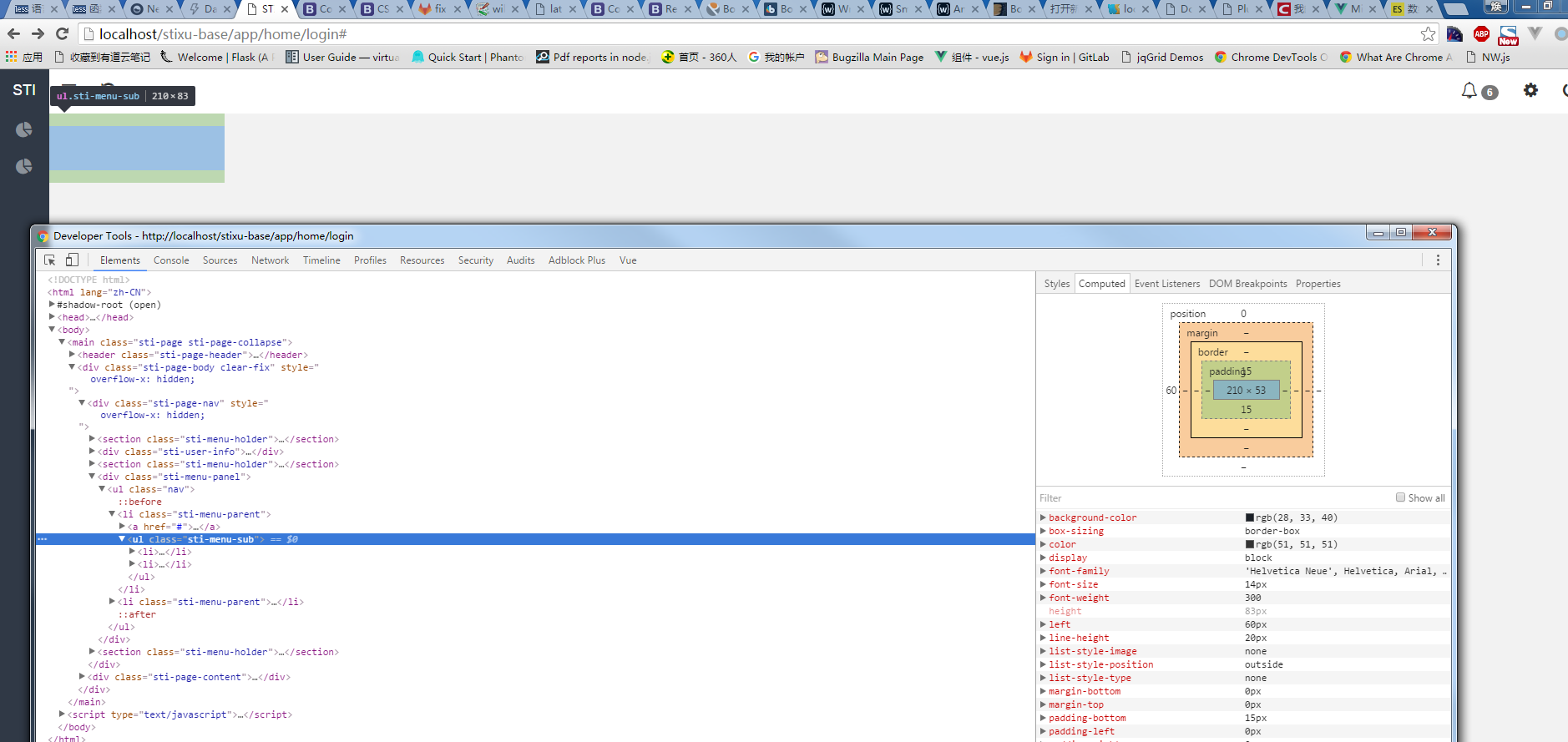
Task: Open the Adblock Plus extension icon
Action: click(x=1481, y=34)
